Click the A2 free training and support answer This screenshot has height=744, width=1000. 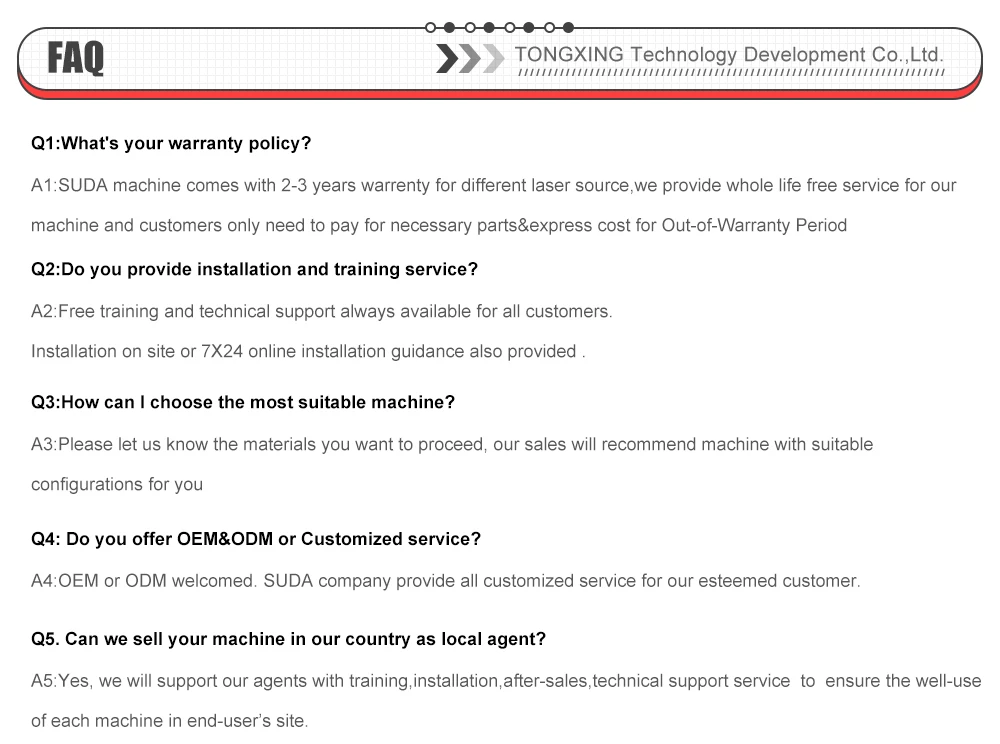pyautogui.click(x=321, y=311)
